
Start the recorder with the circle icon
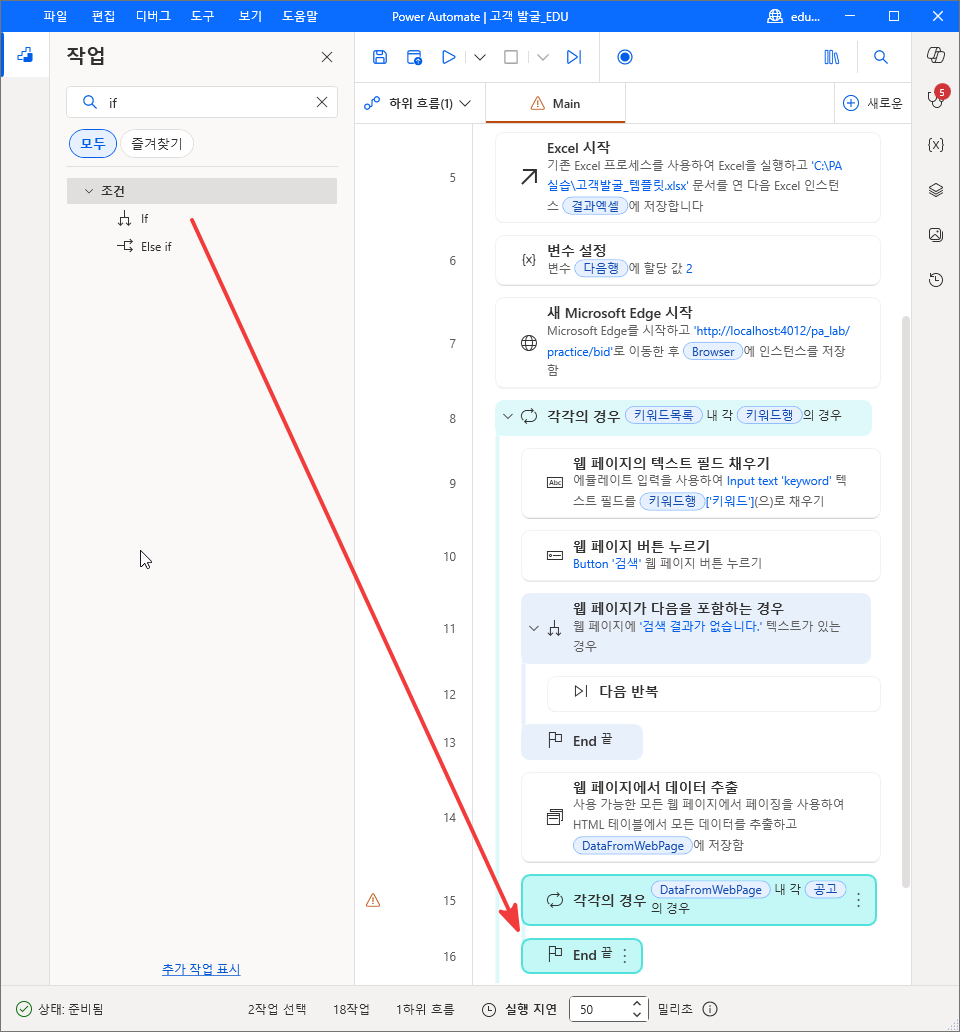[625, 57]
